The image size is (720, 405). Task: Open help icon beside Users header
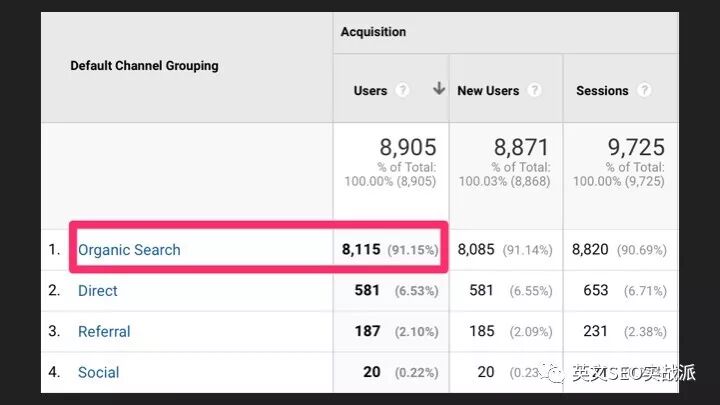tap(402, 90)
